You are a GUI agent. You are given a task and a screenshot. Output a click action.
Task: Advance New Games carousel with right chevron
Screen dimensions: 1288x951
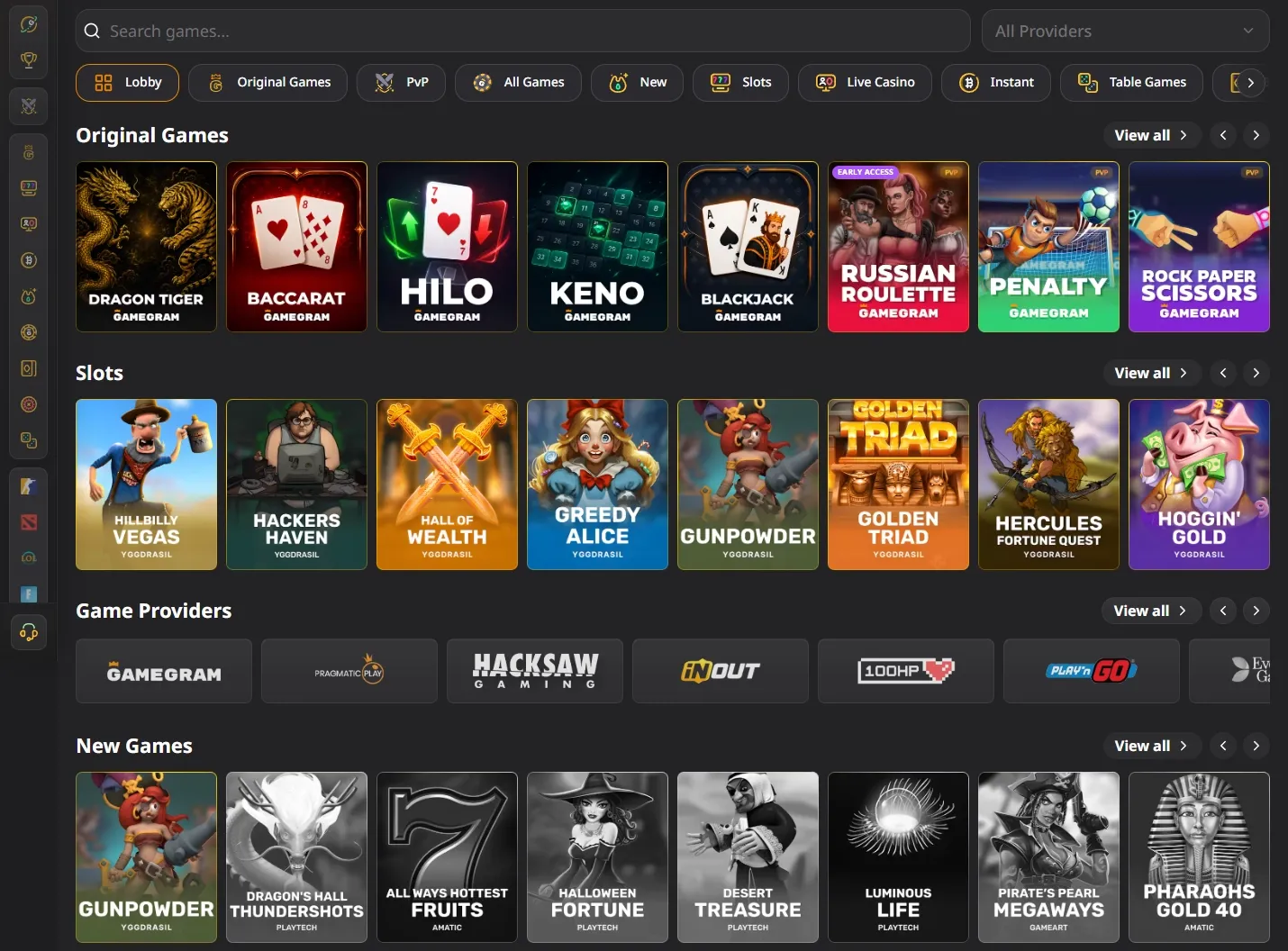pyautogui.click(x=1256, y=746)
